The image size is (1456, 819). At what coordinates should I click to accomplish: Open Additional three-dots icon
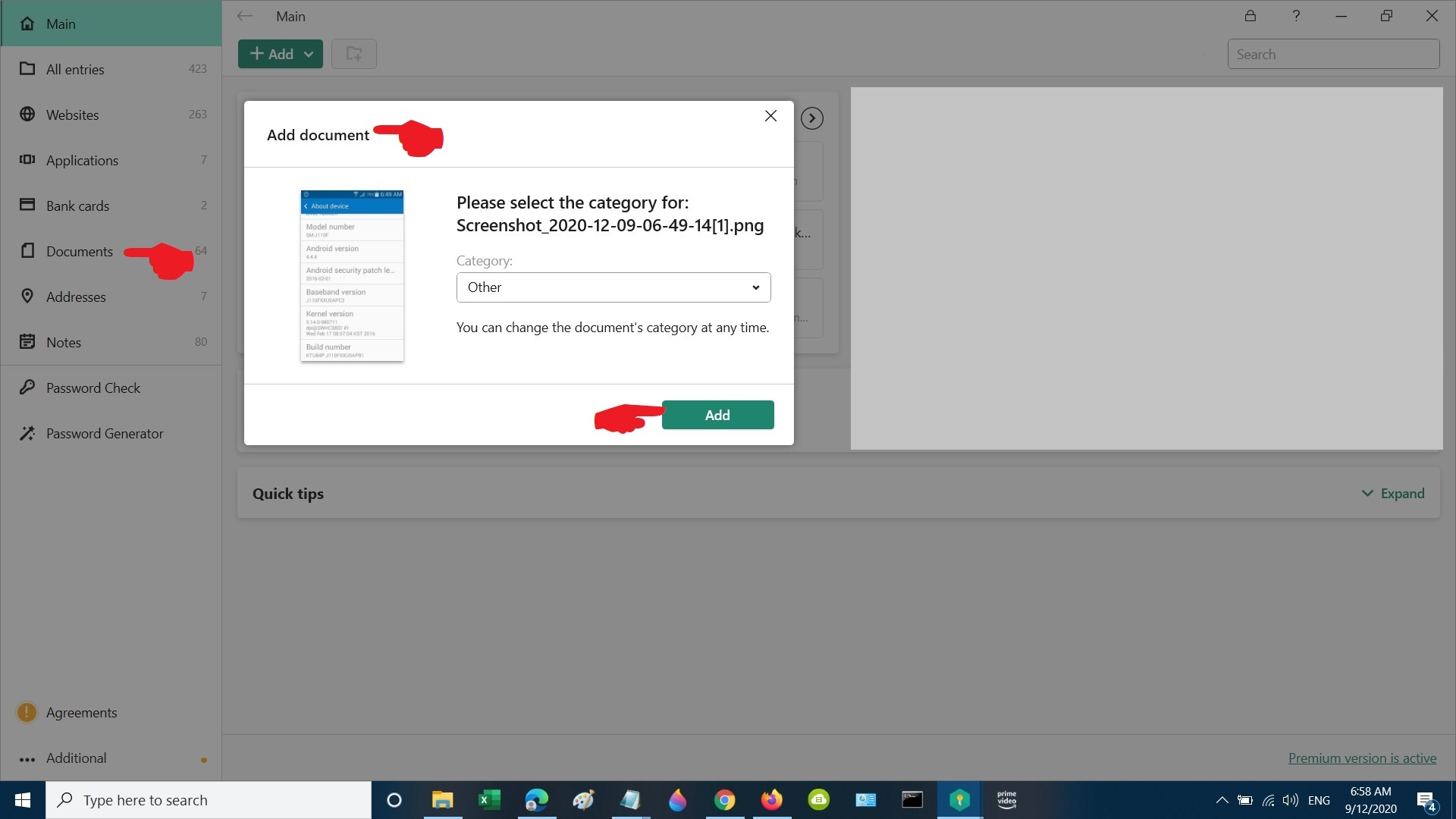coord(27,759)
